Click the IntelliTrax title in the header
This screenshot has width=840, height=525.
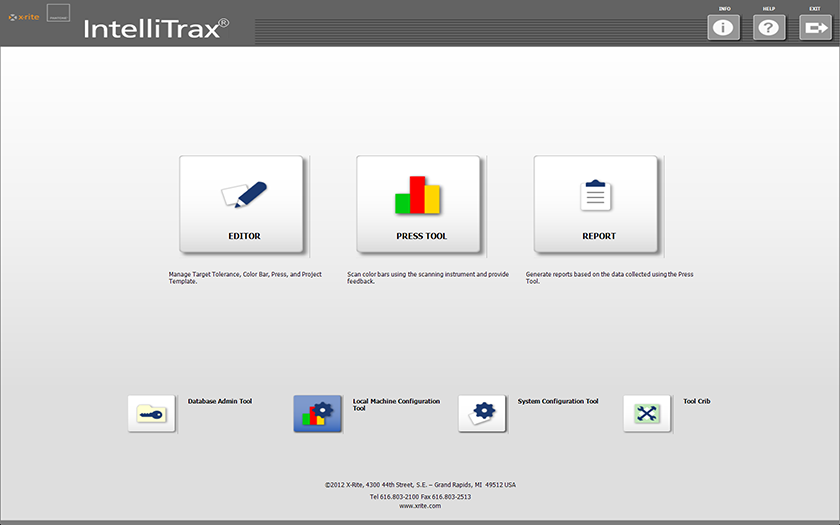click(156, 29)
